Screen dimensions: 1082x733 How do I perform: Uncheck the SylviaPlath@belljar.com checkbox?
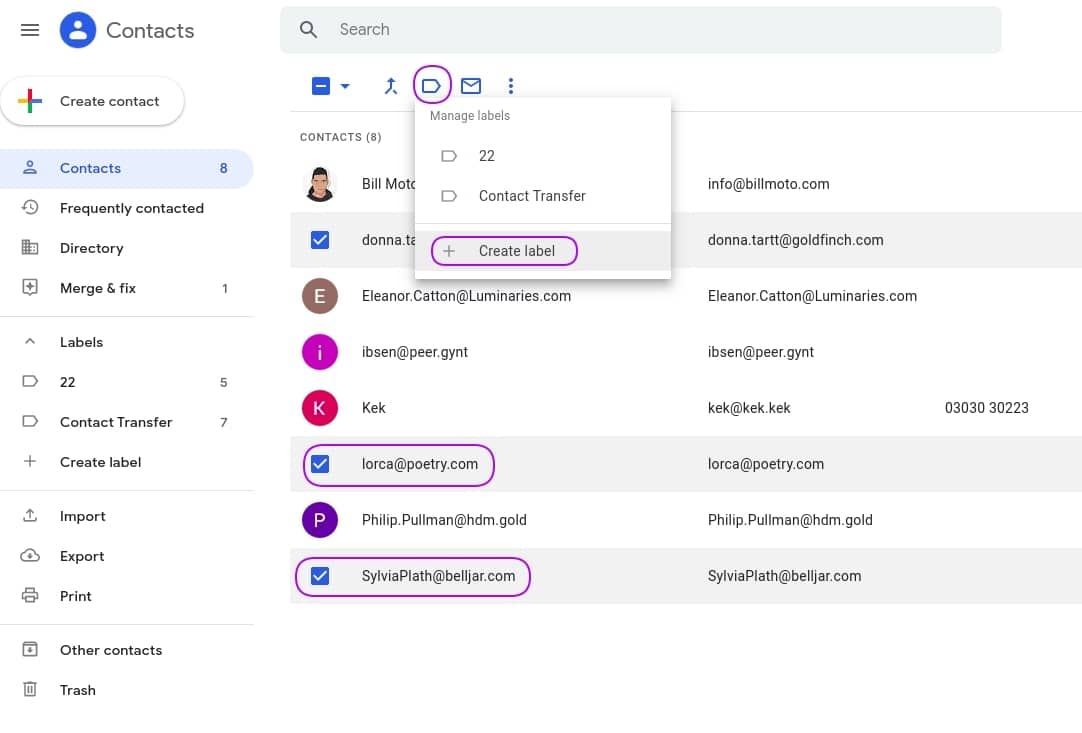[x=320, y=576]
